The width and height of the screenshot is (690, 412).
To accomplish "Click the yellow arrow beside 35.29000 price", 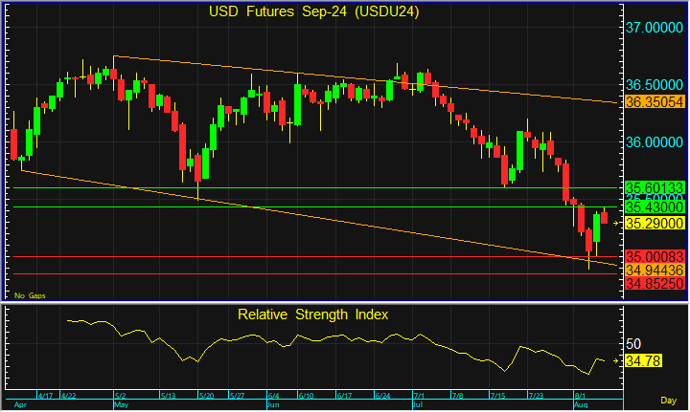I will coord(618,224).
